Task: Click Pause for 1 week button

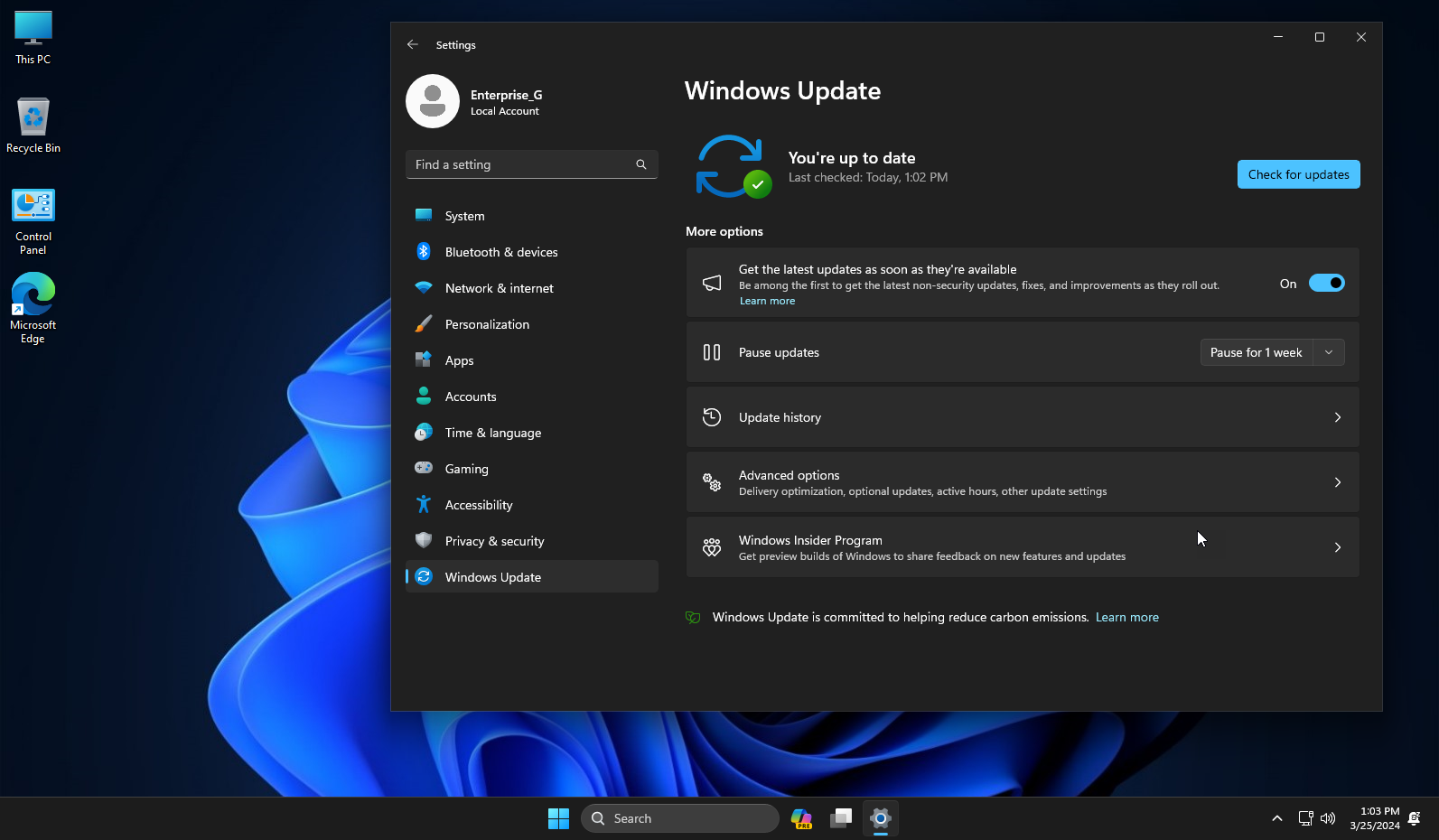Action: (1256, 352)
